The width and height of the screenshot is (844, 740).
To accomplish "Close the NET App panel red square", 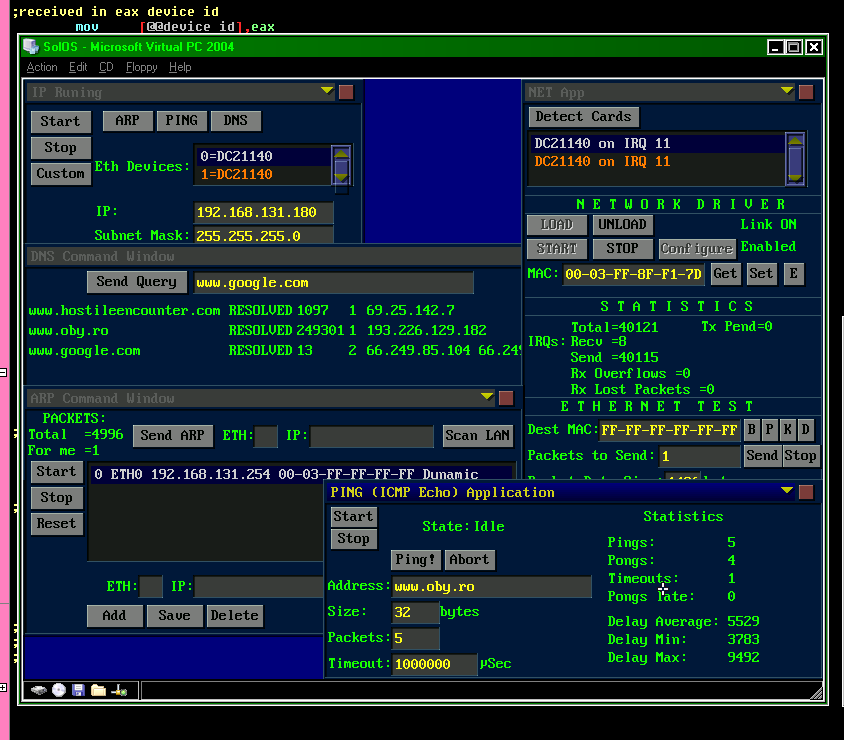I will tap(806, 92).
